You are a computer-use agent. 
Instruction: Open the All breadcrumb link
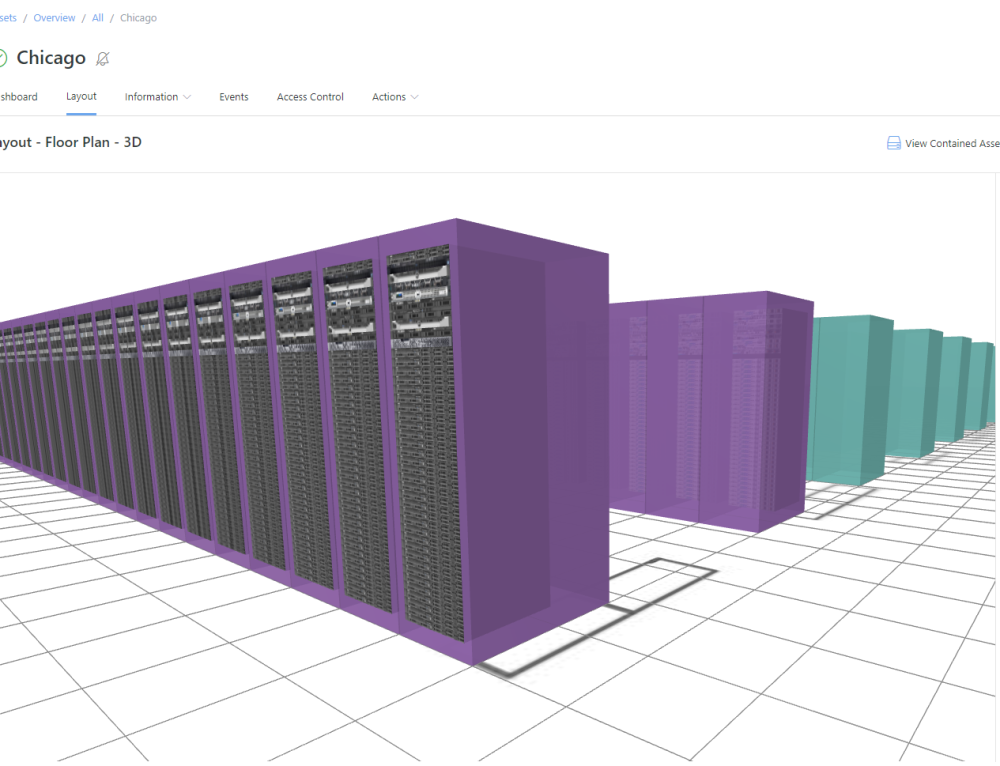click(97, 17)
